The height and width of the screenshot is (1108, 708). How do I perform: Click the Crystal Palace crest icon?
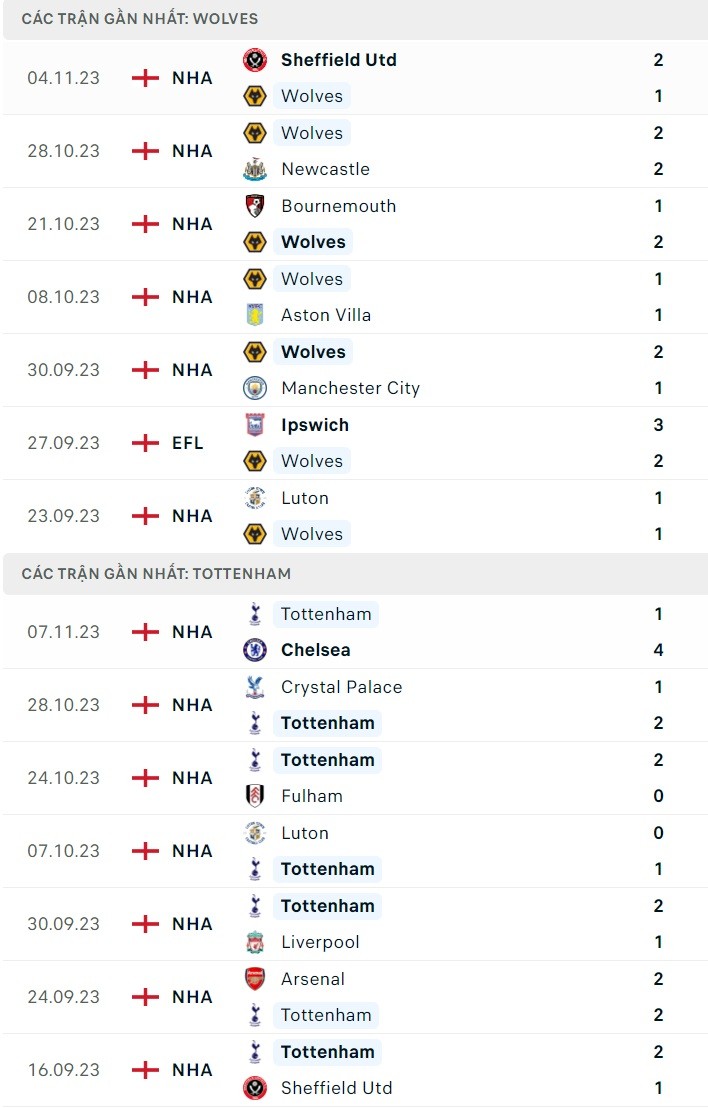click(x=255, y=687)
